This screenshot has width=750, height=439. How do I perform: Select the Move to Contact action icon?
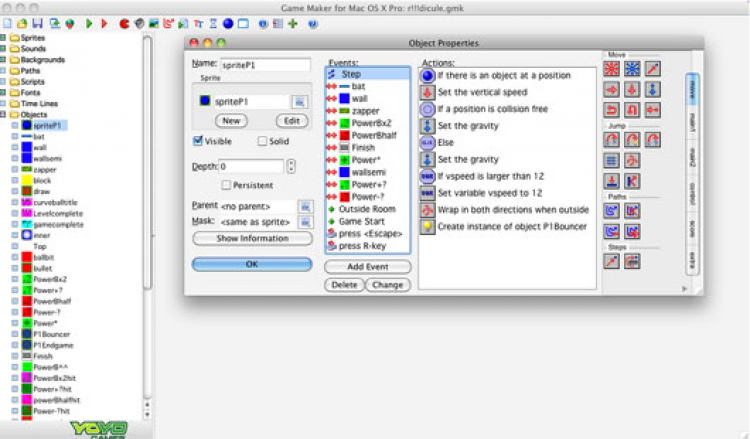pos(611,181)
